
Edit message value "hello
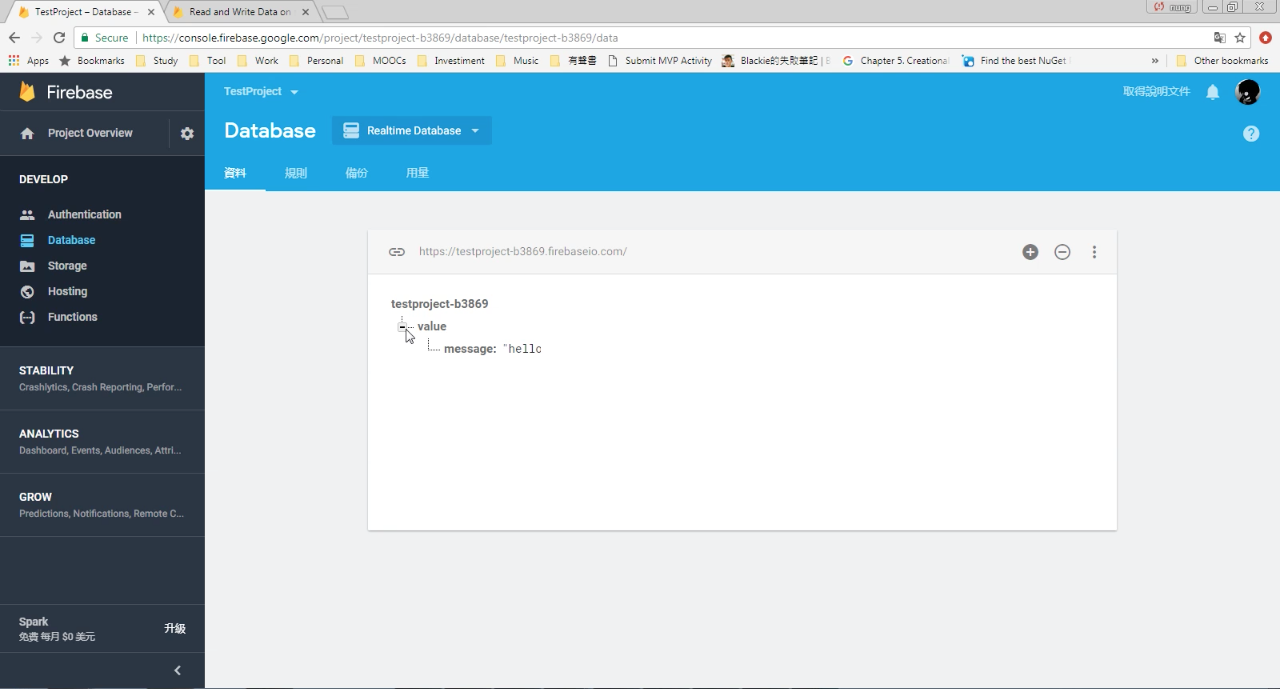(522, 349)
